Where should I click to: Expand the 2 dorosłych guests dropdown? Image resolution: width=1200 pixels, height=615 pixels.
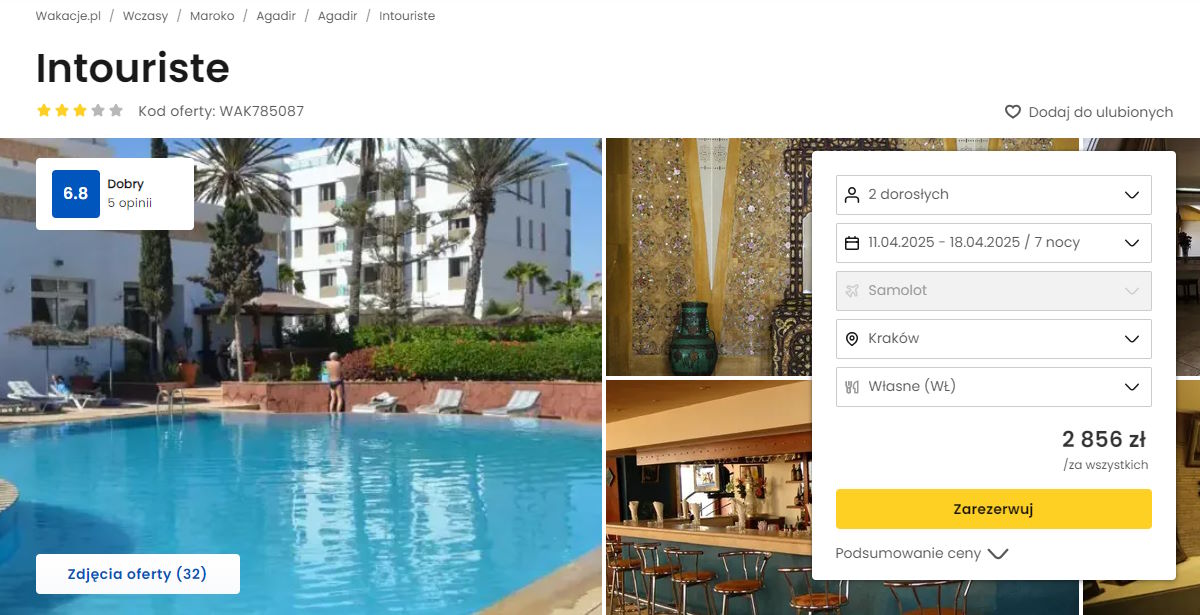(x=994, y=194)
